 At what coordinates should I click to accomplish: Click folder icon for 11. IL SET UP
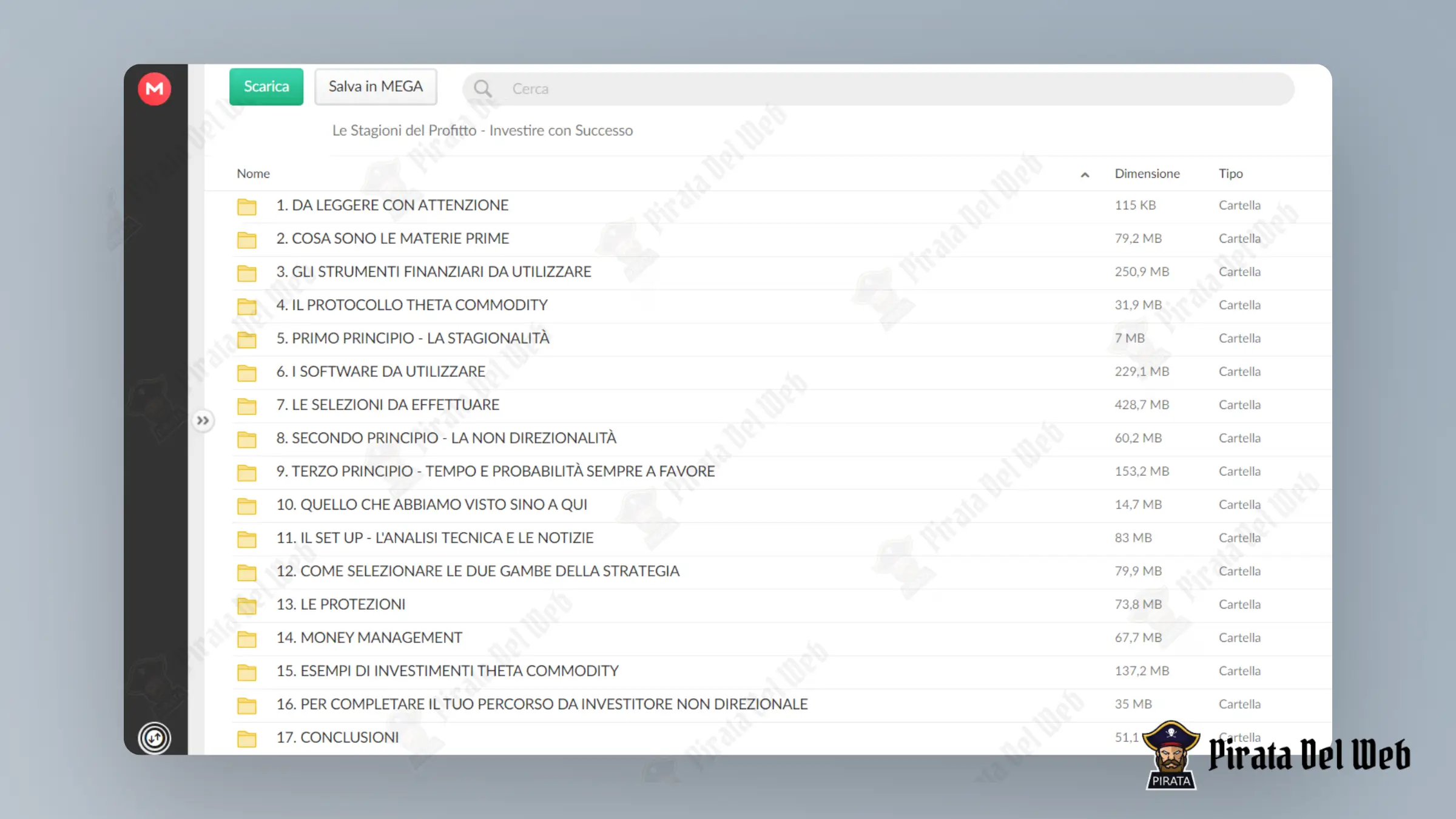coord(246,539)
